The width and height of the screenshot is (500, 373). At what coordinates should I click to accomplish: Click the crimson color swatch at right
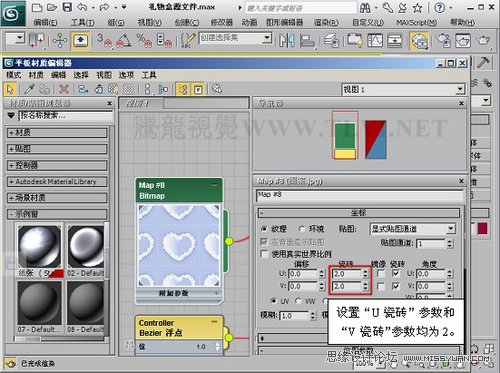coord(482,229)
